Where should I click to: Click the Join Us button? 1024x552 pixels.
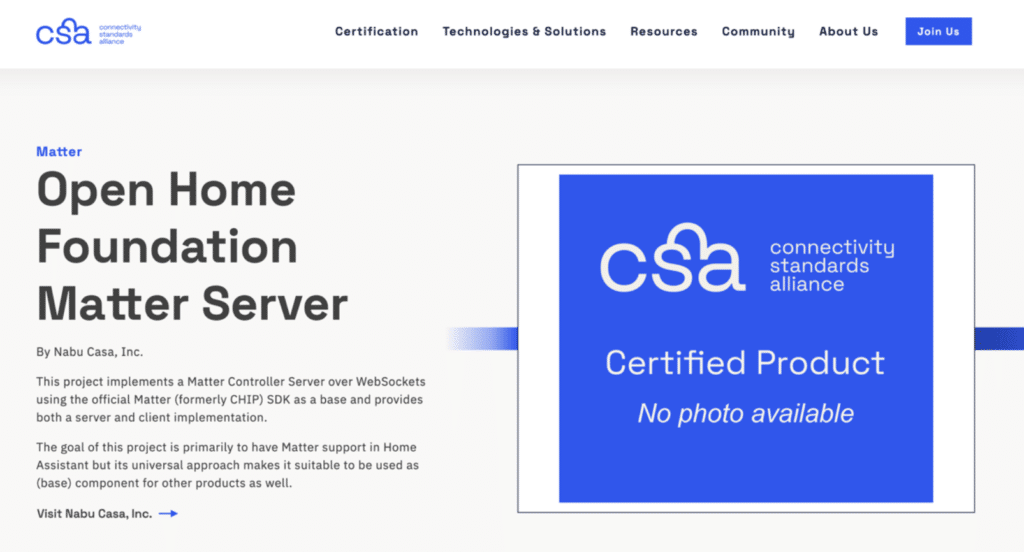click(938, 31)
